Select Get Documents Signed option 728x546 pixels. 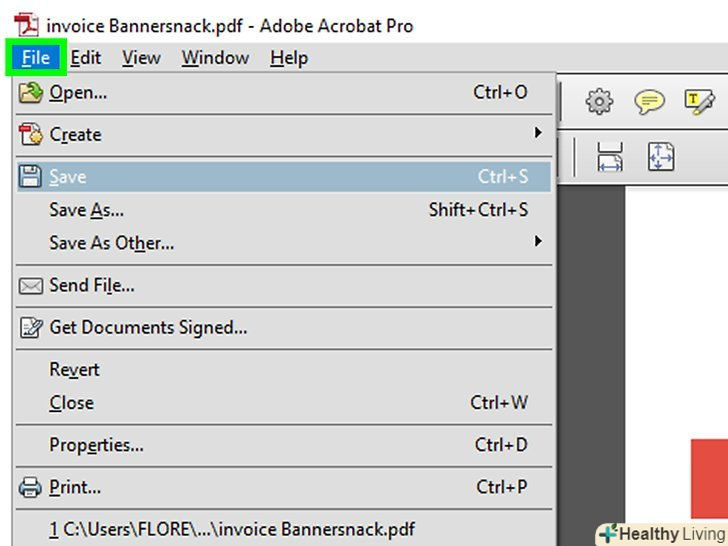(148, 327)
